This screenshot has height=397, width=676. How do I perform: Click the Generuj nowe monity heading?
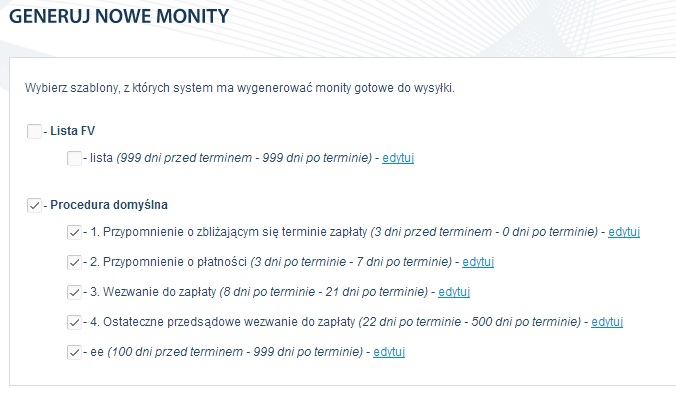119,16
